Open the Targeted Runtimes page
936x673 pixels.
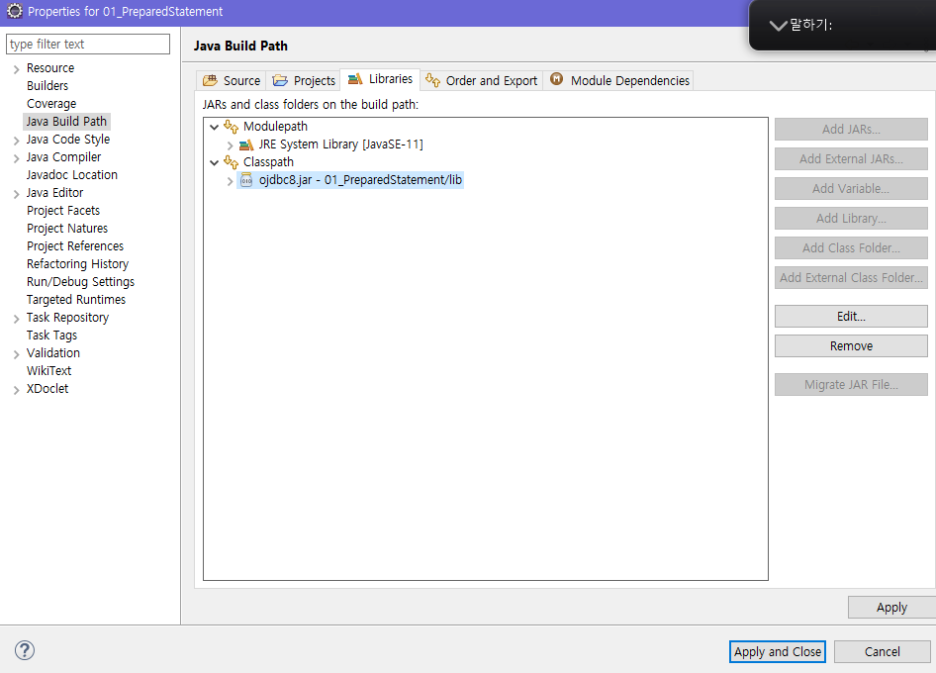coord(76,300)
